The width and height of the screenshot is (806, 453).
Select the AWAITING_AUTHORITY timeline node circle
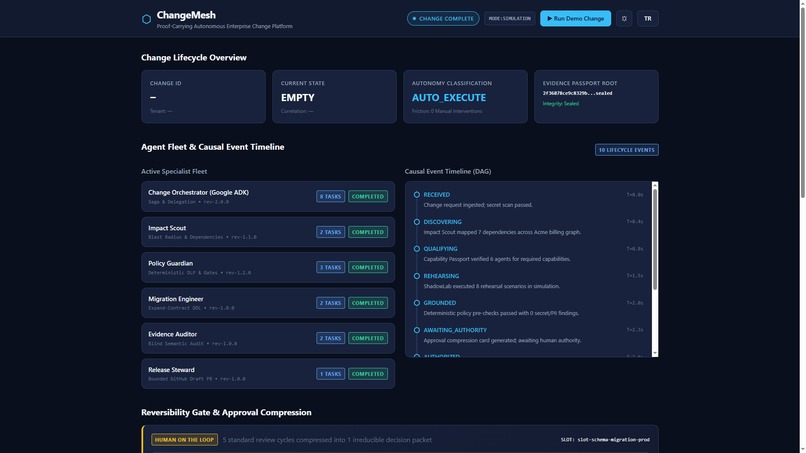click(x=417, y=330)
